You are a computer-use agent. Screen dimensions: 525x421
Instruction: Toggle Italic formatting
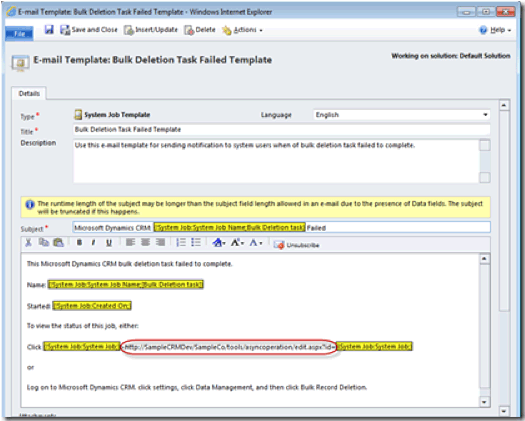[x=94, y=242]
